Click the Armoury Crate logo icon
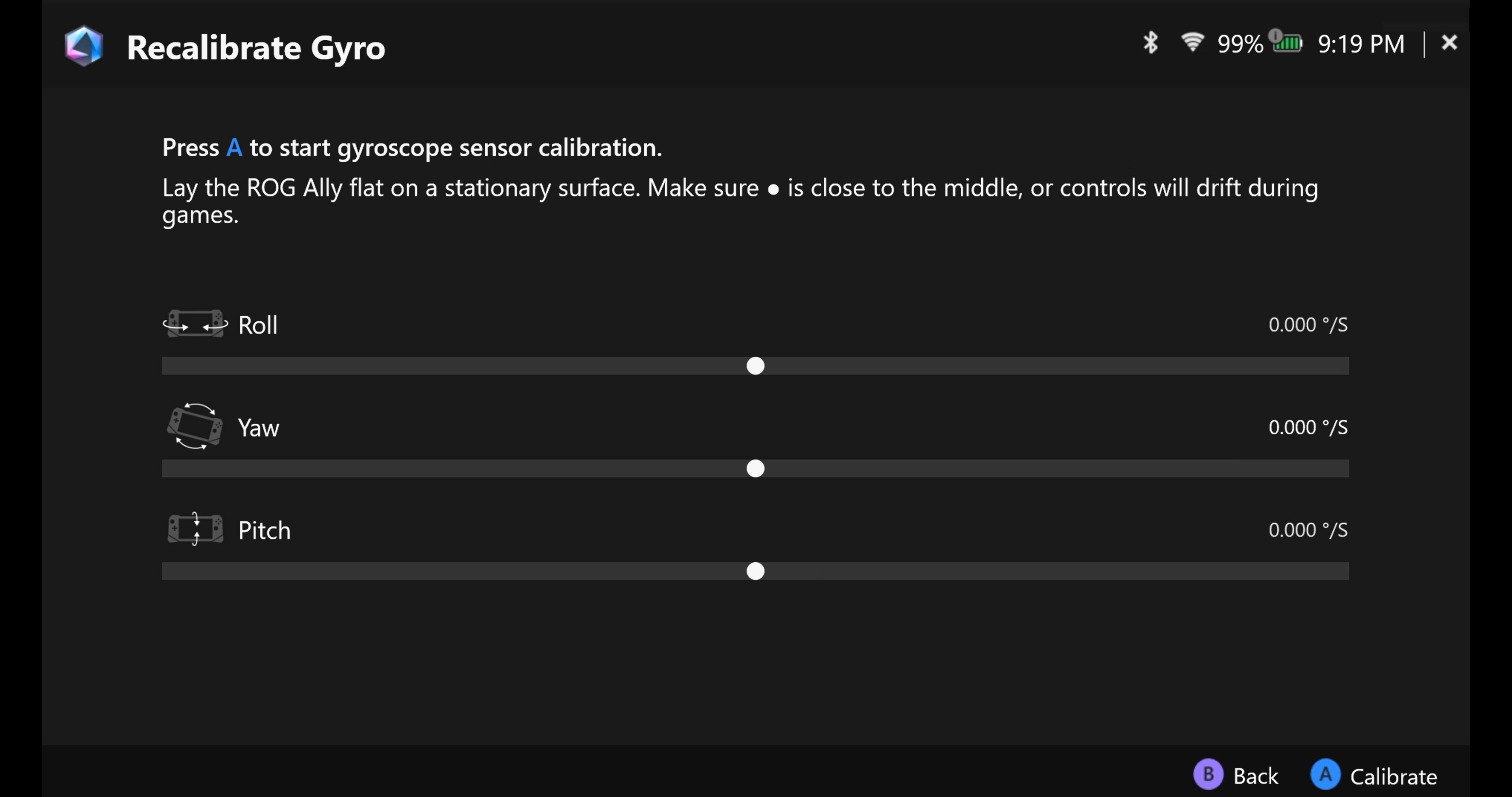 tap(84, 46)
